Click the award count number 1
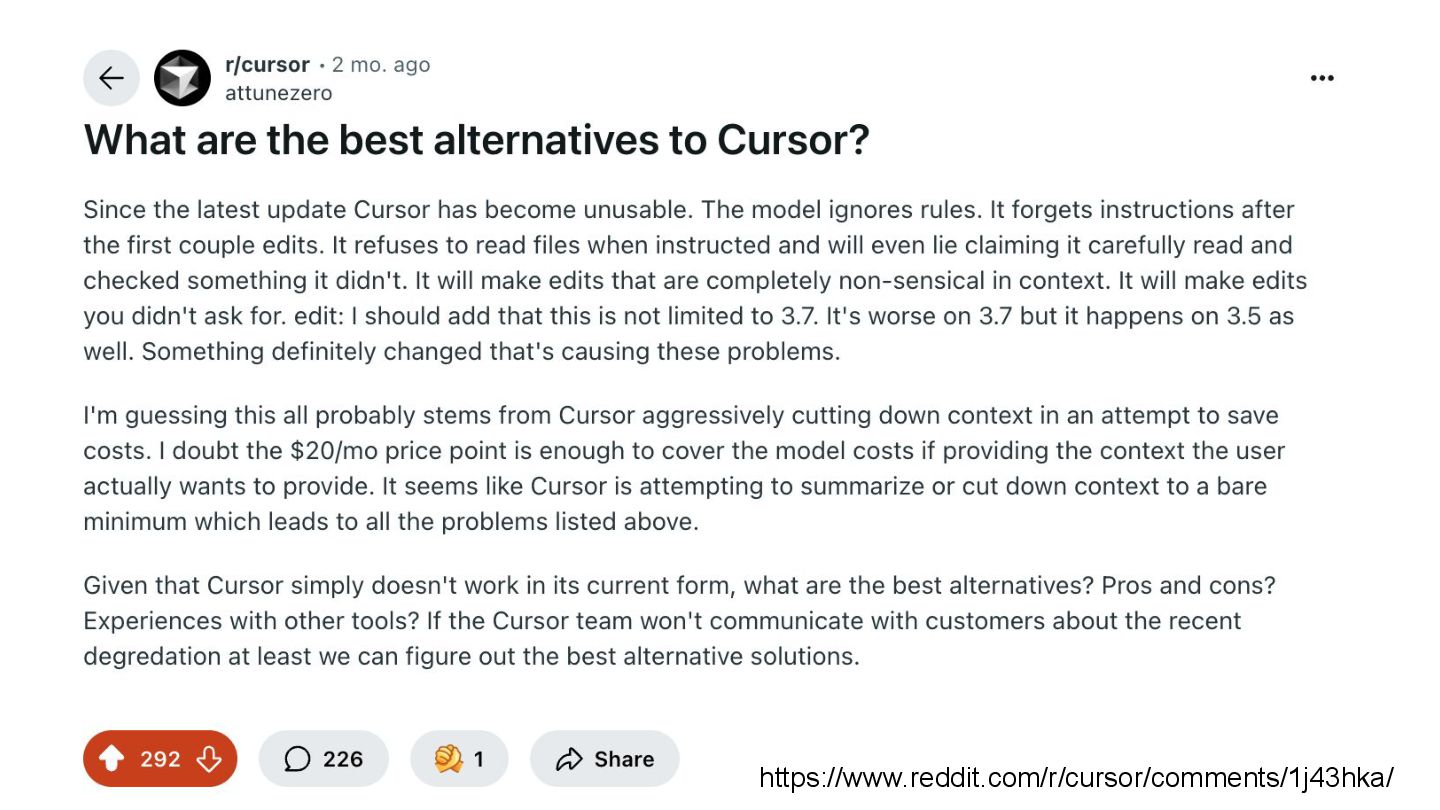 pyautogui.click(x=479, y=759)
